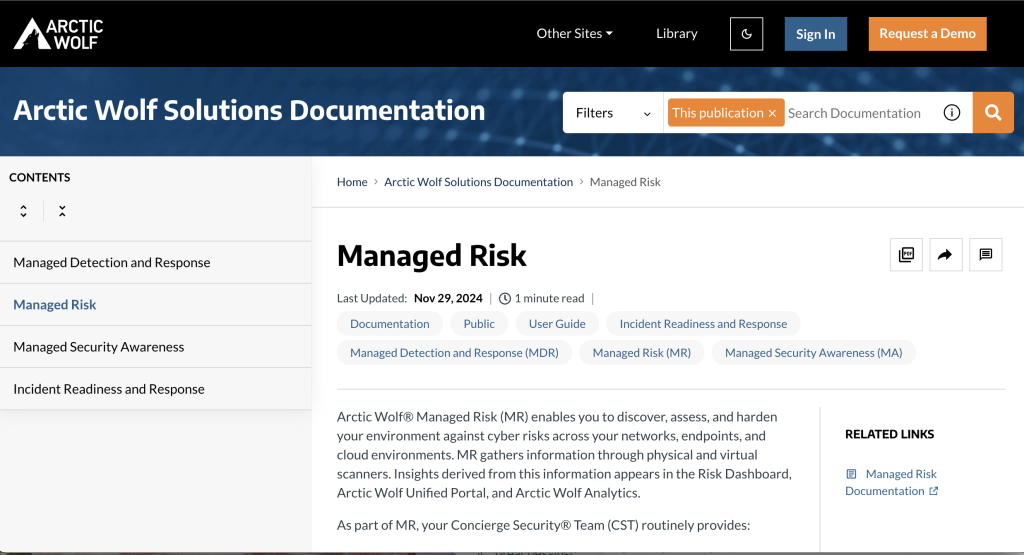1024x555 pixels.
Task: Open Managed Security Awareness section
Action: click(x=155, y=347)
